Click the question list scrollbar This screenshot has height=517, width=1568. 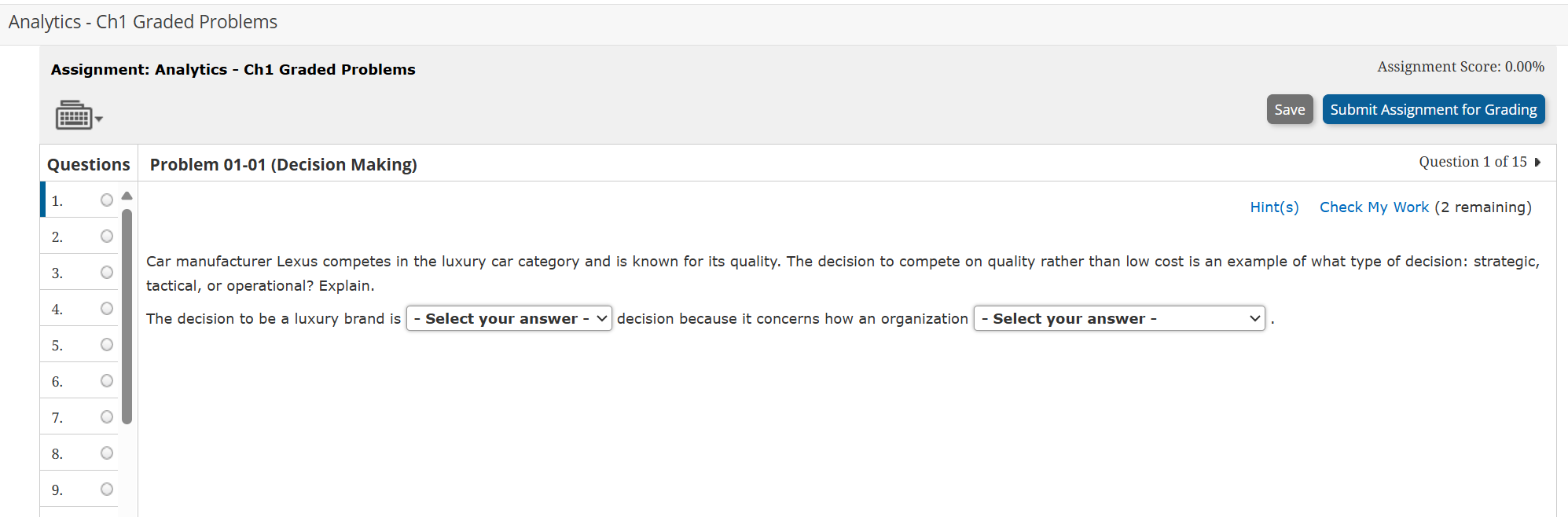click(127, 314)
